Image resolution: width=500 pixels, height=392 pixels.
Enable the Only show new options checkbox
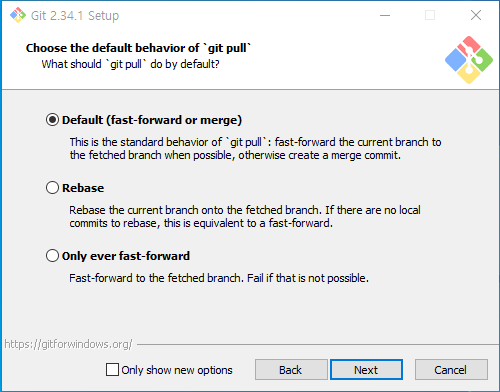[x=112, y=370]
